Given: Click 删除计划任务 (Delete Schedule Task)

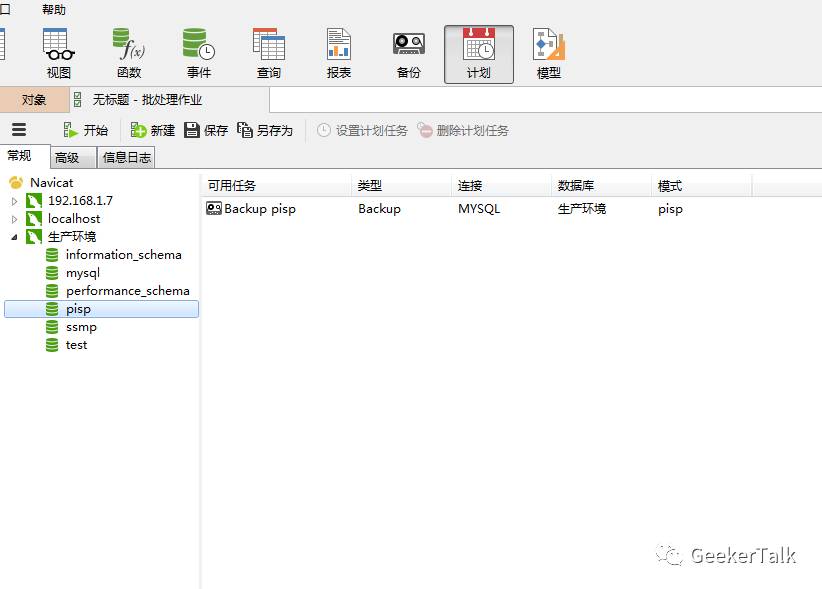Looking at the screenshot, I should 463,130.
